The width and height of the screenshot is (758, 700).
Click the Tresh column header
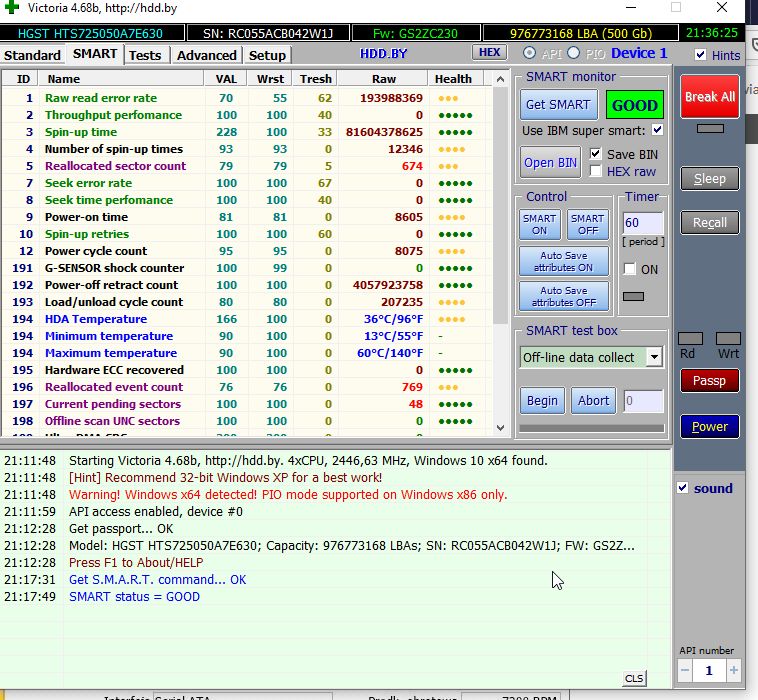coord(315,79)
